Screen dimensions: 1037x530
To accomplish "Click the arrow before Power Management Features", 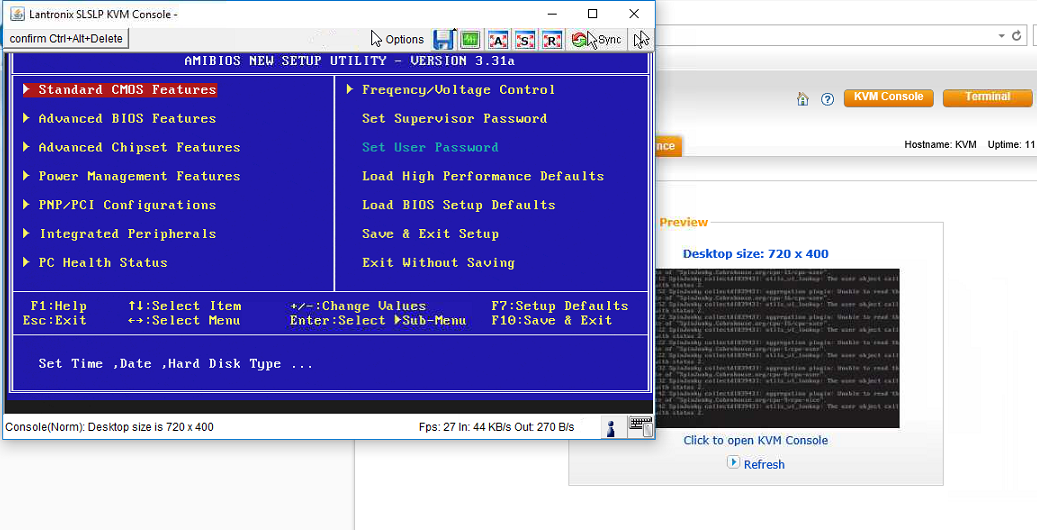I will tap(26, 176).
